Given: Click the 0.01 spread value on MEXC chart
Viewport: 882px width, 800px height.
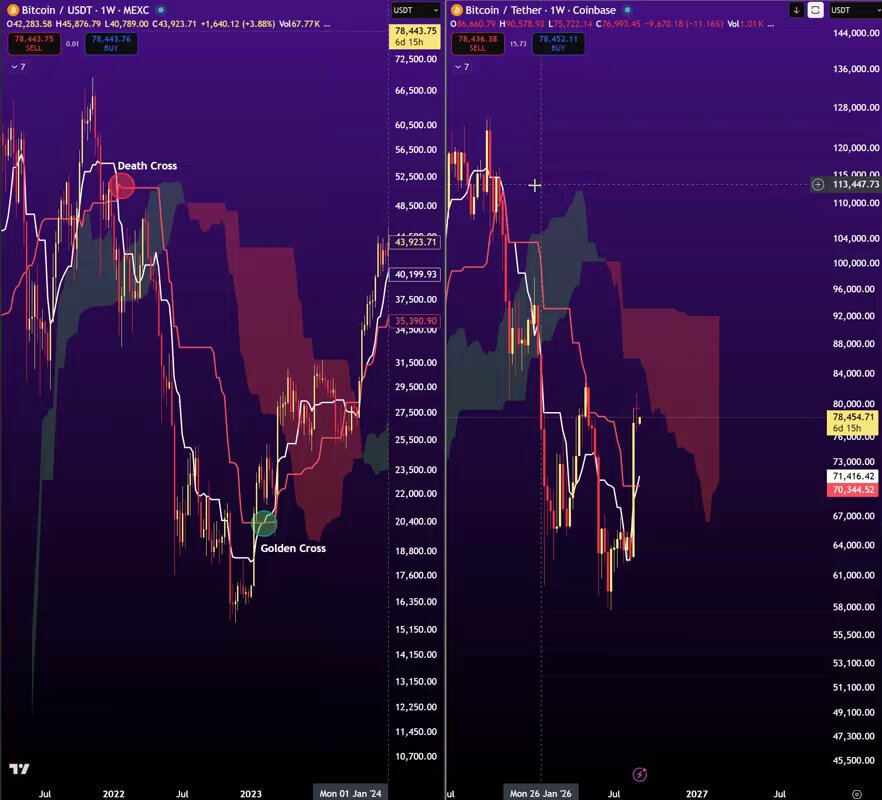Looking at the screenshot, I should 72,44.
